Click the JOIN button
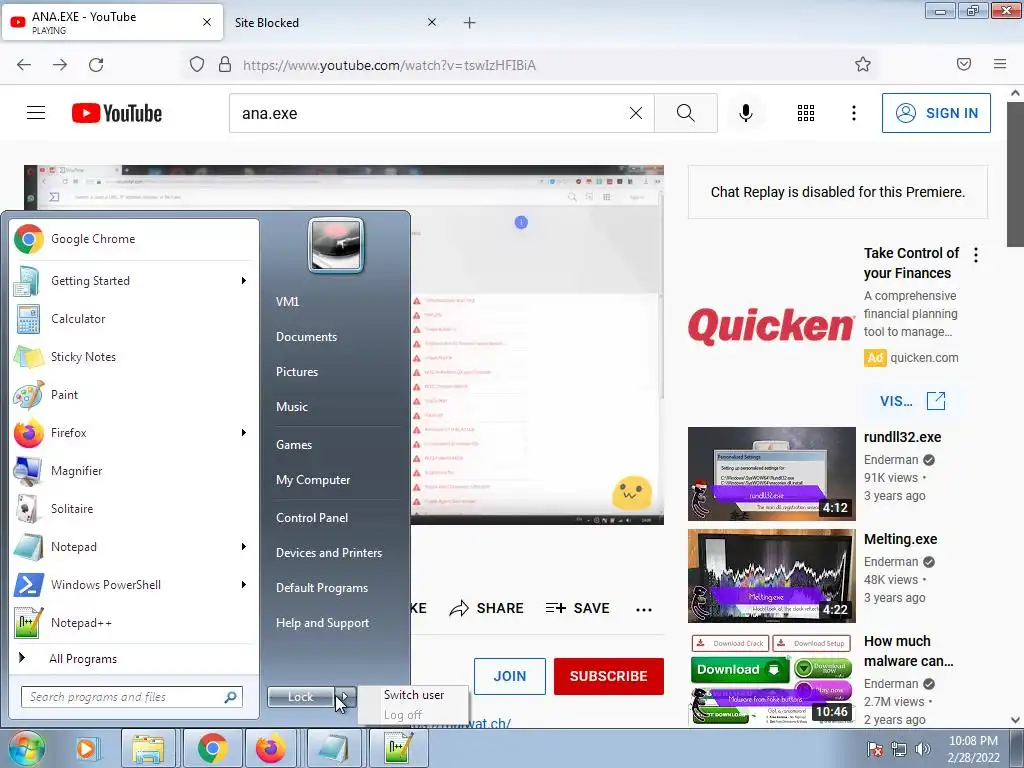The height and width of the screenshot is (768, 1024). point(510,677)
